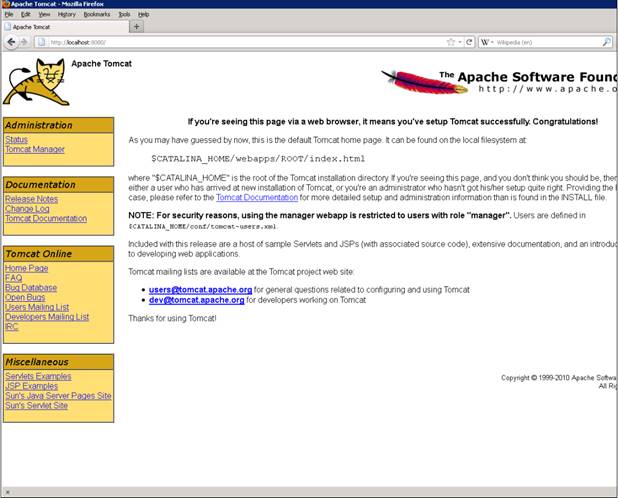This screenshot has height=498, width=618.
Task: Open the JSP Examples link
Action: point(31,386)
